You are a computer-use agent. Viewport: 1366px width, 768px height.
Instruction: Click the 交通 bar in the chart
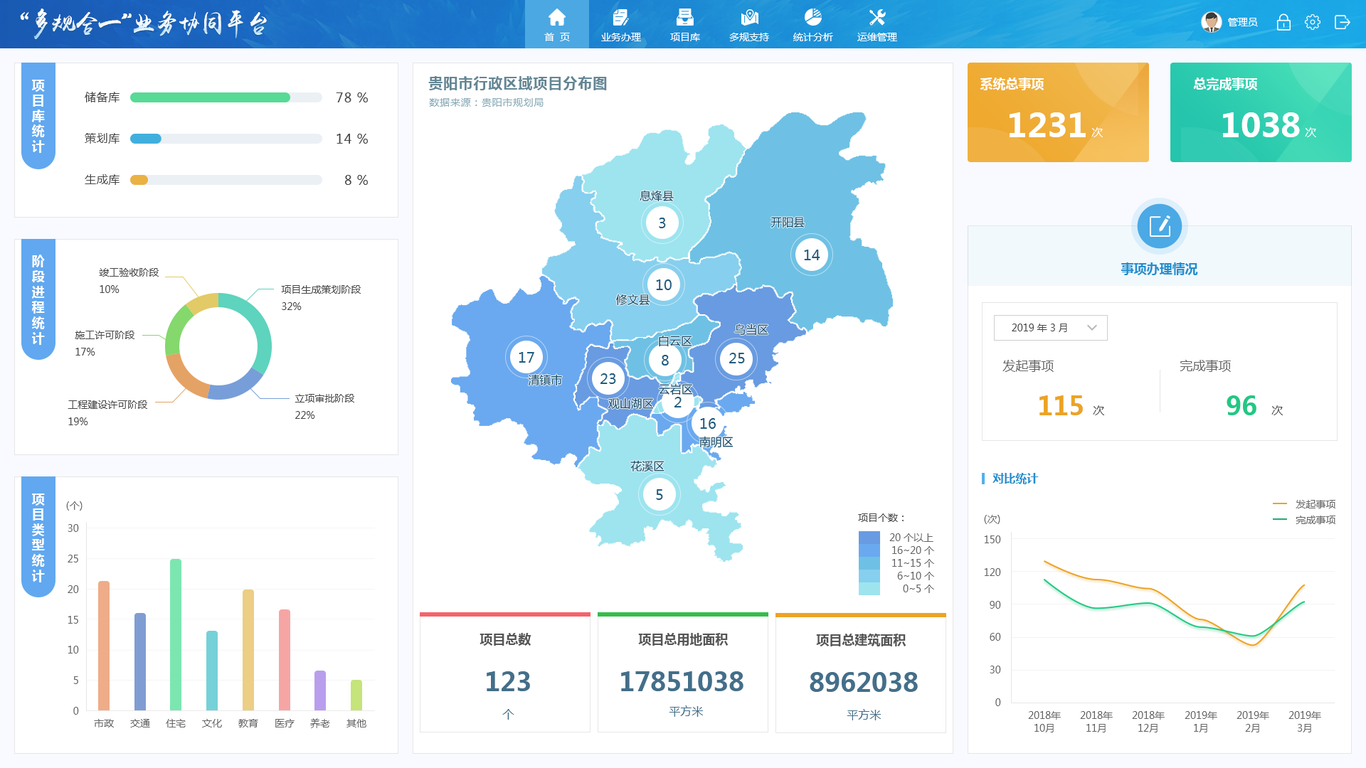pos(140,662)
